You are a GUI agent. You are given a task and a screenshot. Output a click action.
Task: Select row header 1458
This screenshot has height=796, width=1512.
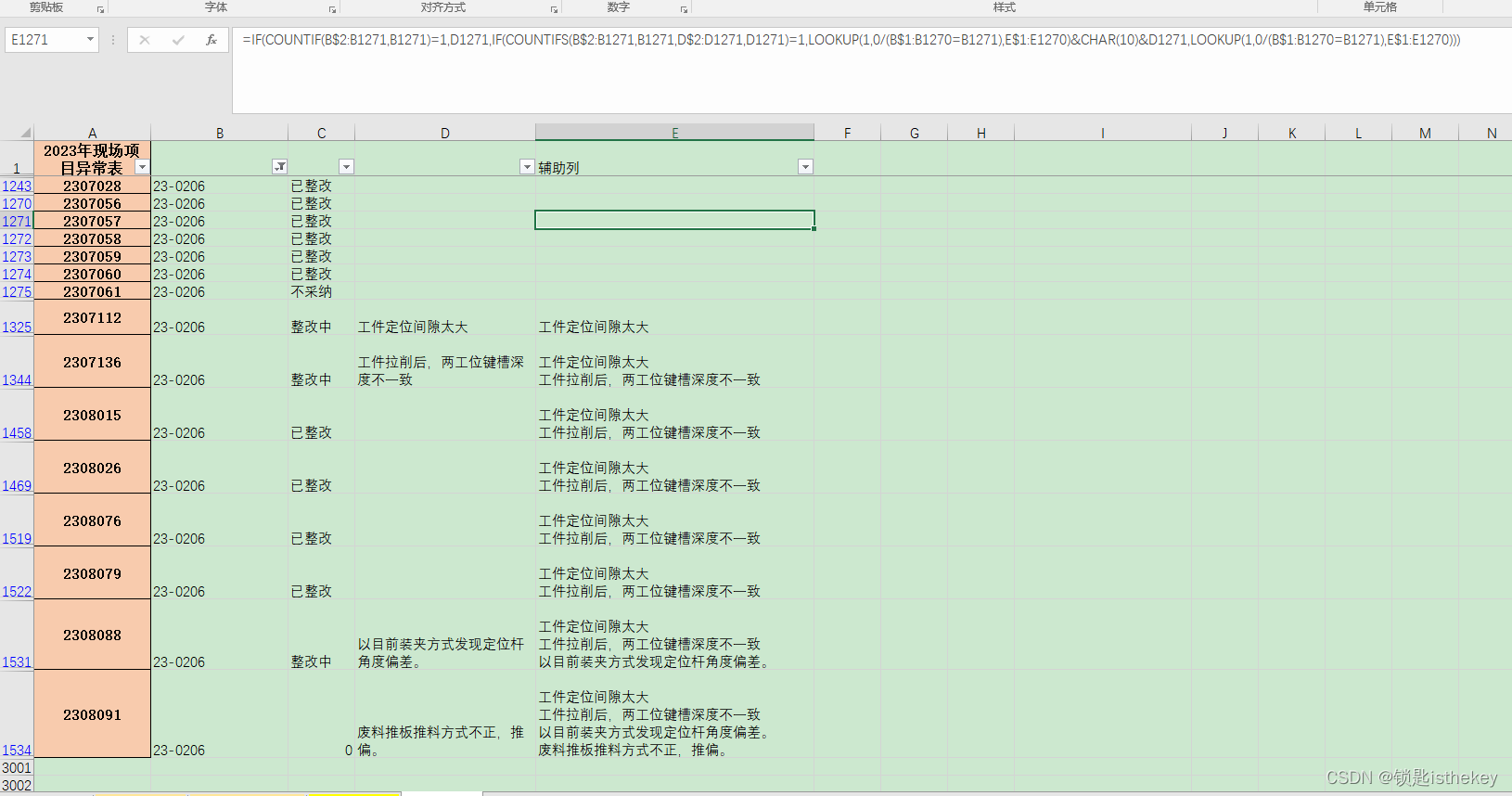point(17,415)
